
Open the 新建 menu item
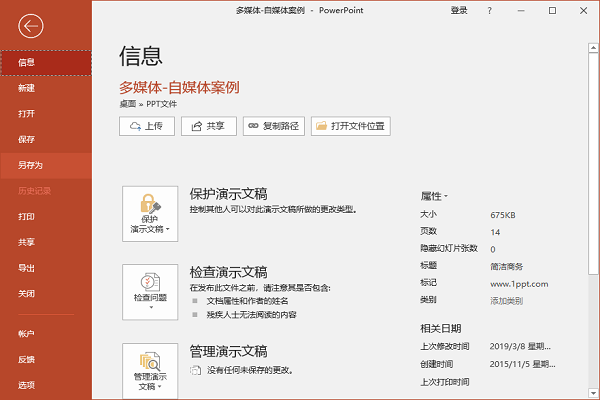coord(46,88)
